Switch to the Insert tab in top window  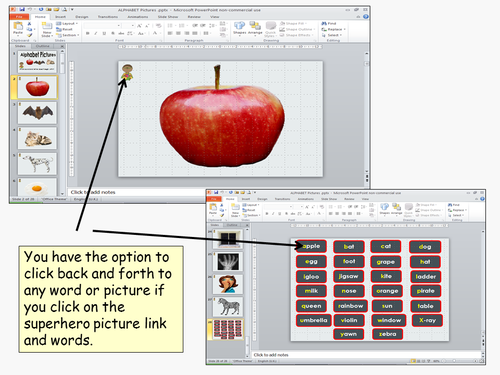pyautogui.click(x=60, y=16)
